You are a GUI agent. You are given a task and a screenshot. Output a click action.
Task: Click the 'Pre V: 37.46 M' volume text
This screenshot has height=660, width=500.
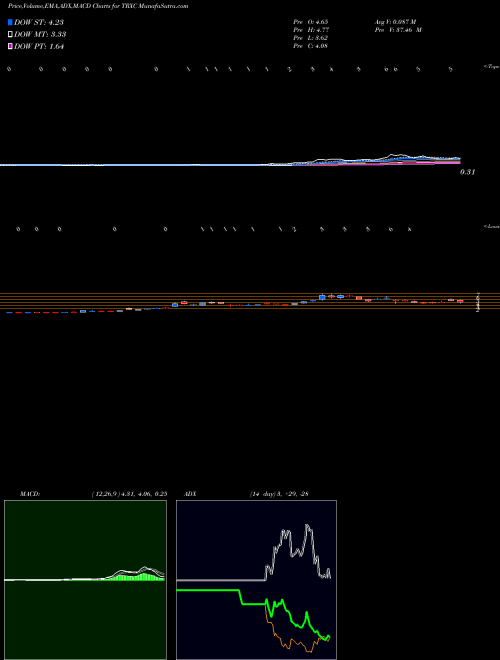399,30
